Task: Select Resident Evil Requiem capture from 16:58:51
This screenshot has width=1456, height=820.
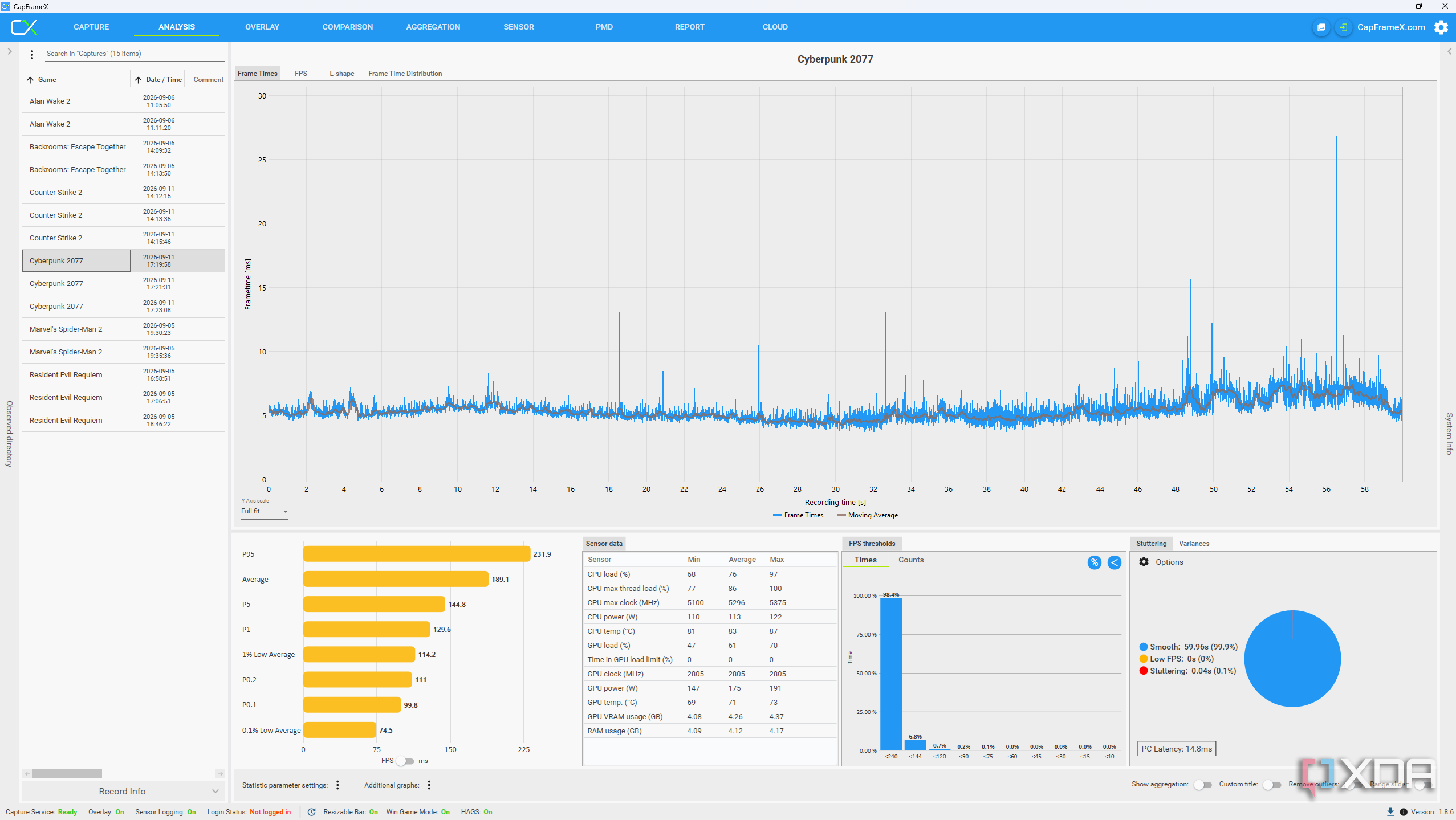Action: 124,375
